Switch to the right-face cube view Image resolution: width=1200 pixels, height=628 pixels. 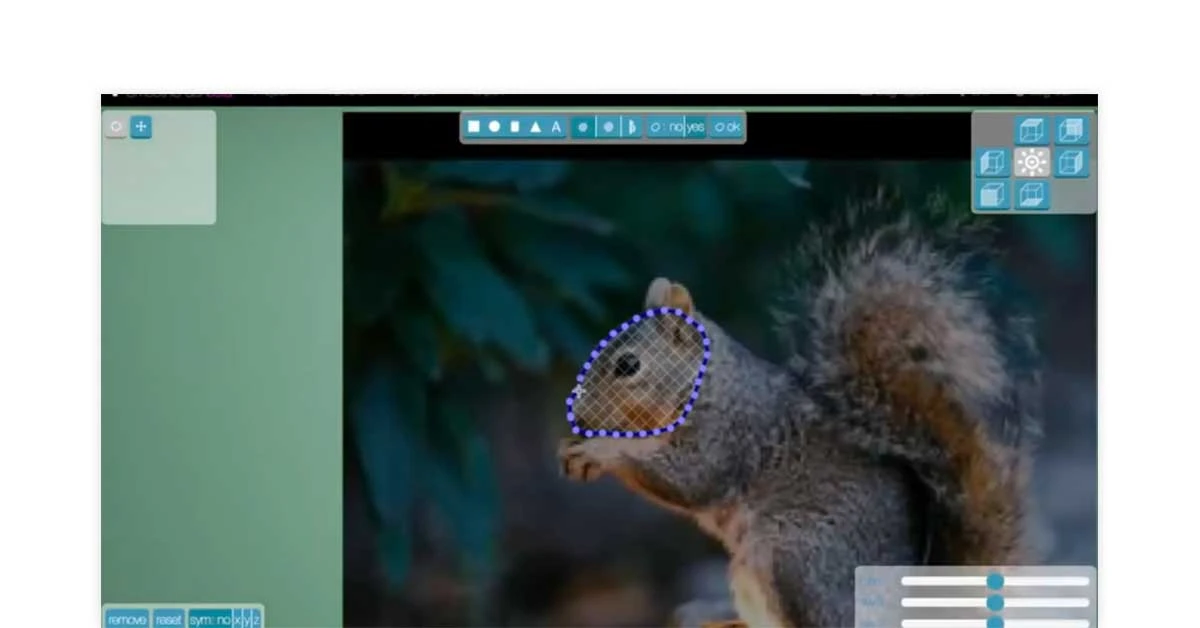click(1070, 163)
